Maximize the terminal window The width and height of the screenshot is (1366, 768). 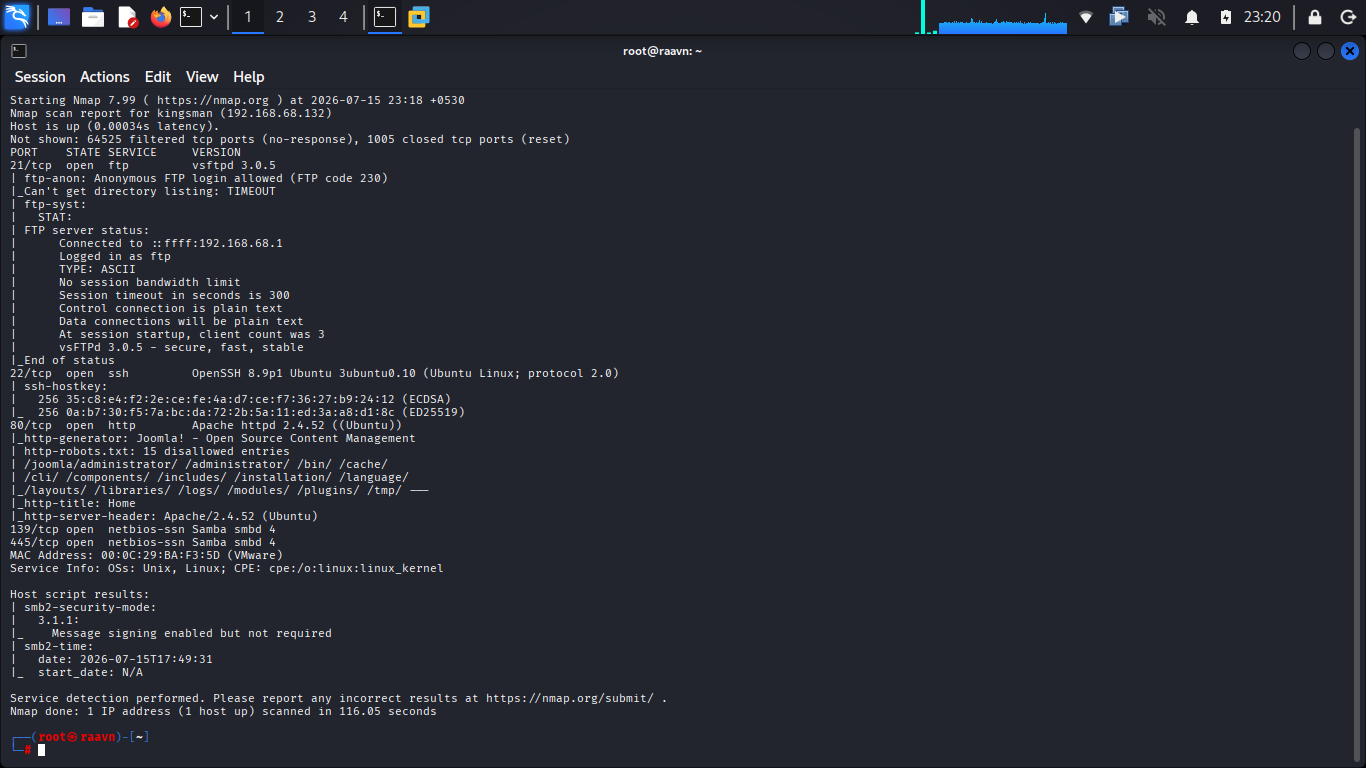click(x=1326, y=51)
